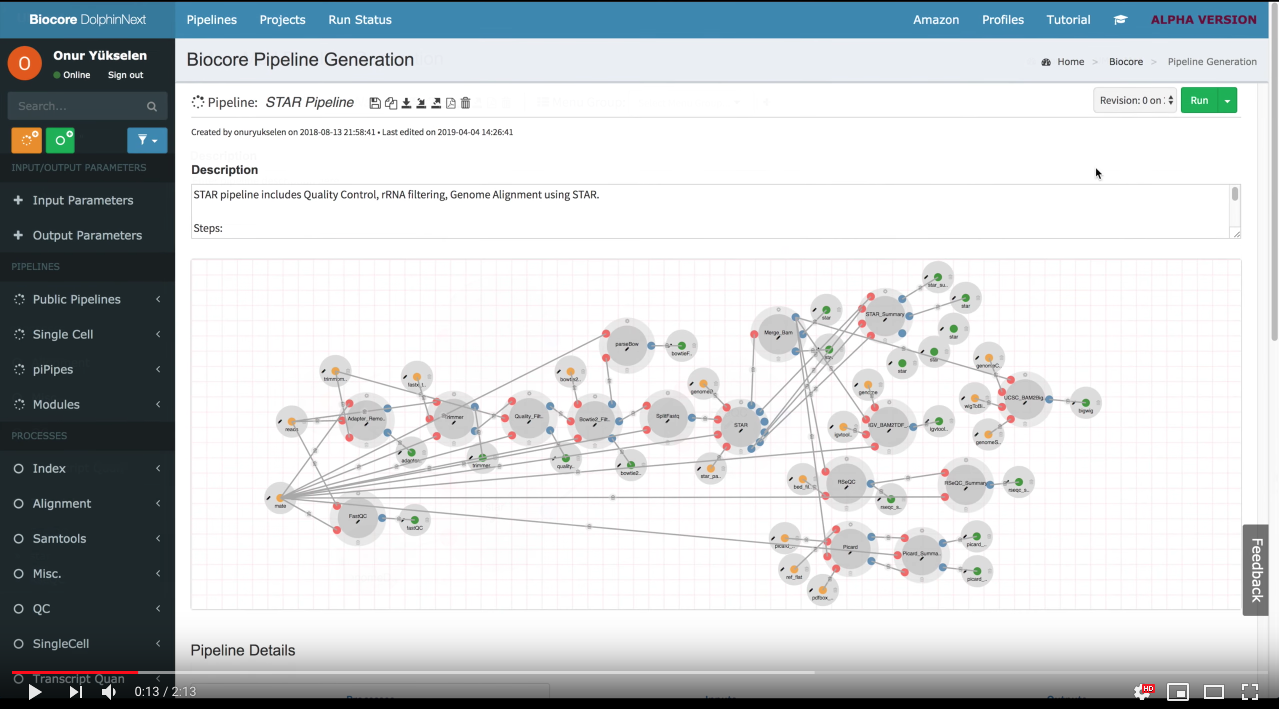Expand Samtools processes in sidebar
Viewport: 1279px width, 709px height.
(x=87, y=538)
